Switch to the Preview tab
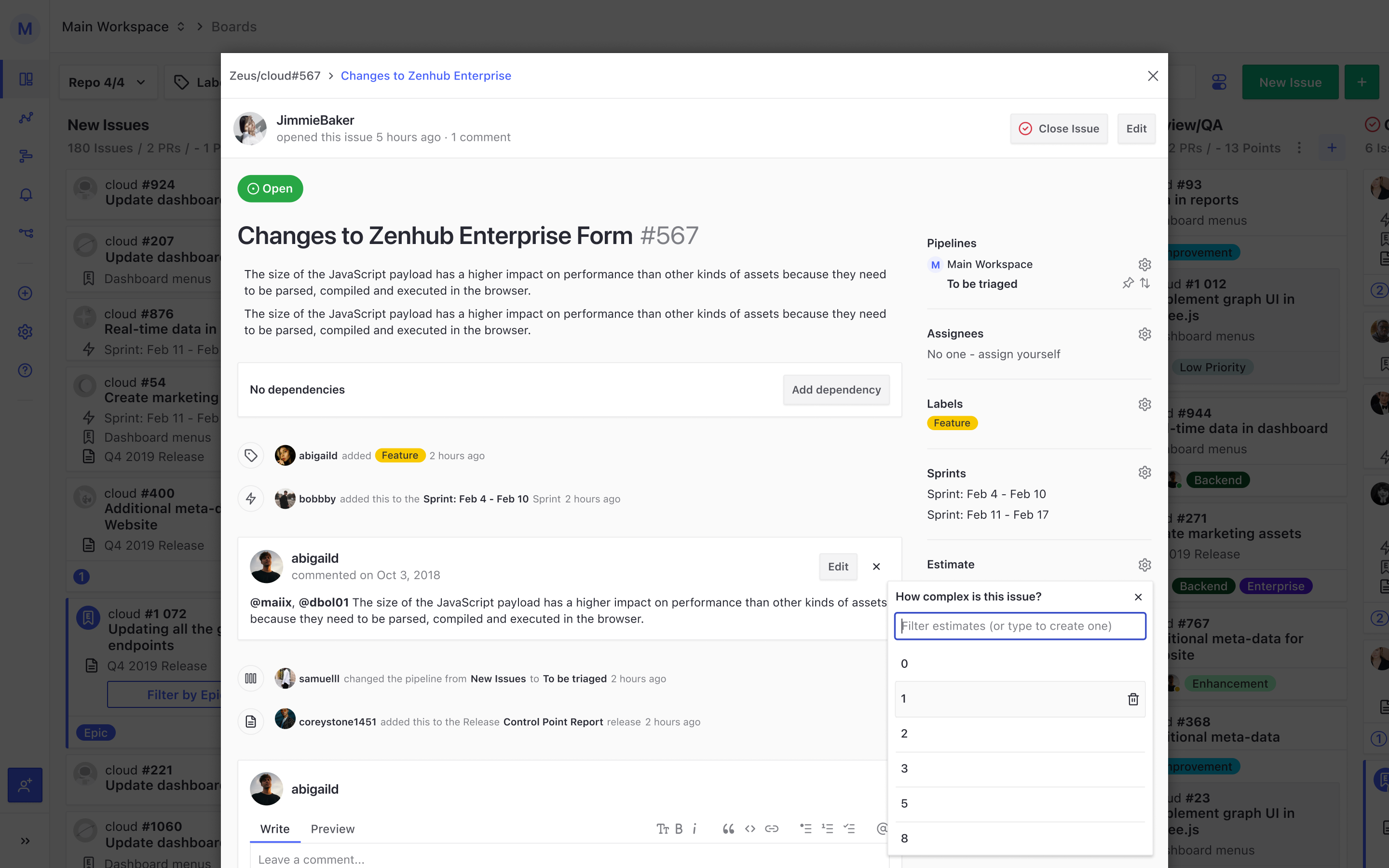 coord(332,828)
